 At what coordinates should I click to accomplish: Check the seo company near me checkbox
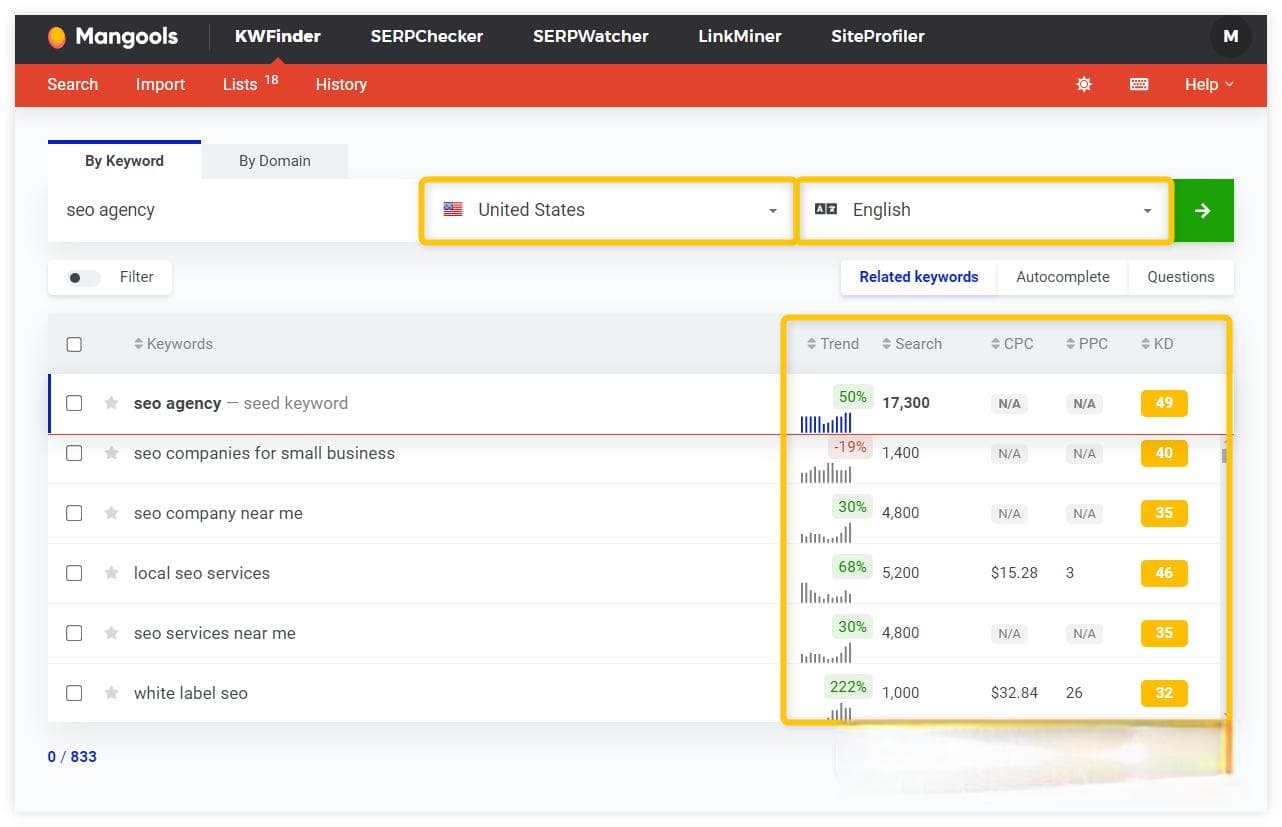click(x=74, y=513)
